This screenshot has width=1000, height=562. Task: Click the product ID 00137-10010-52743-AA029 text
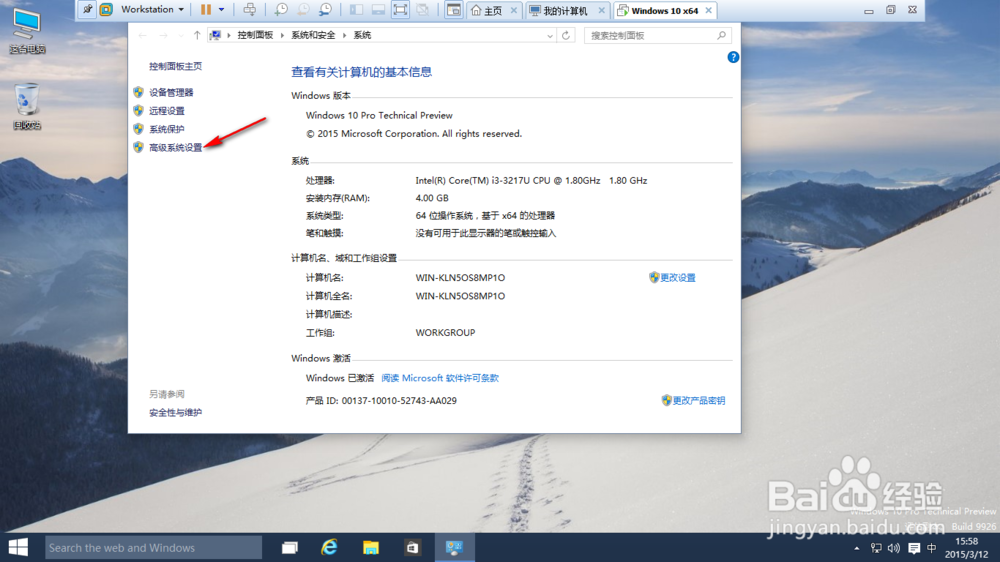(399, 401)
